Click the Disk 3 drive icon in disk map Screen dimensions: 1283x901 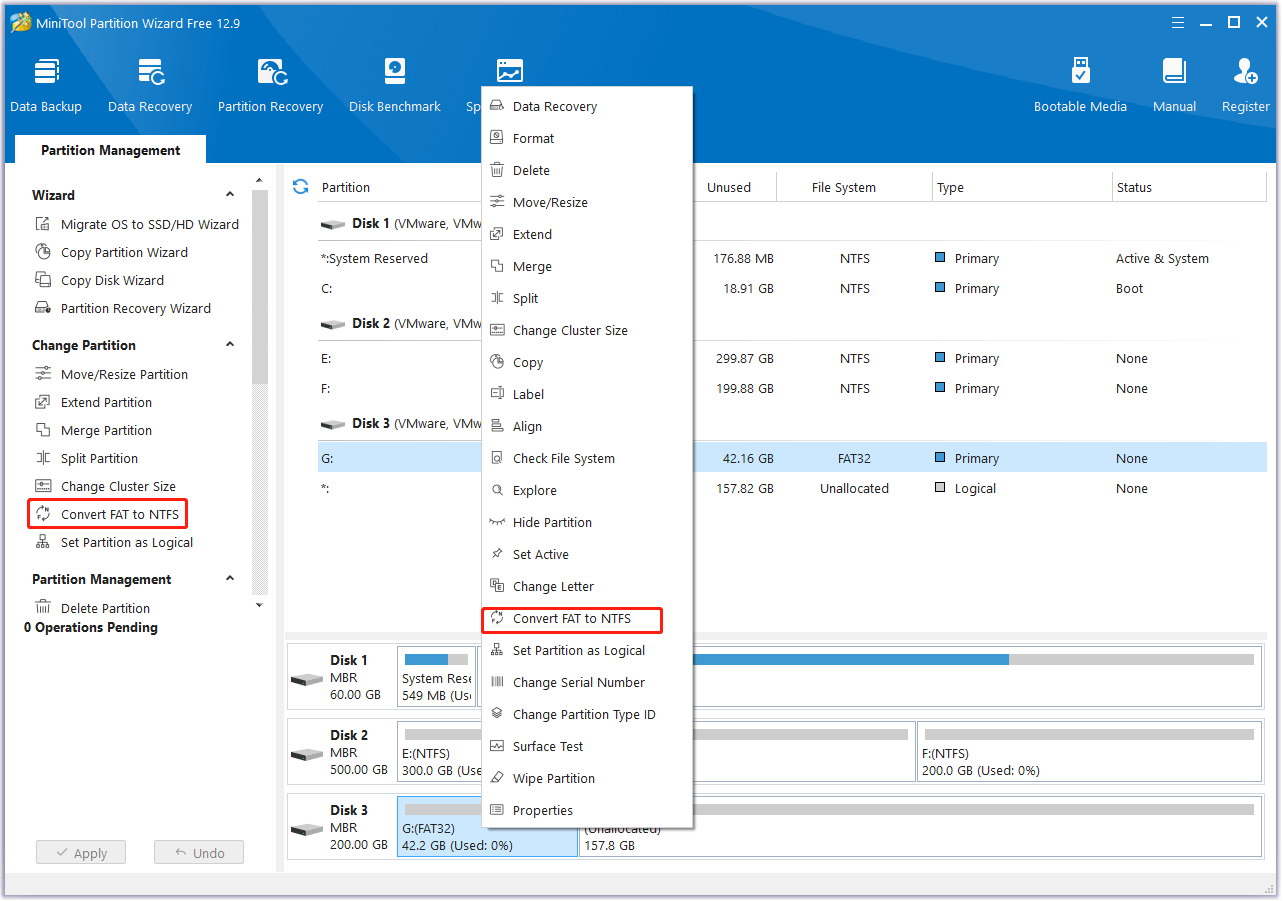point(307,829)
